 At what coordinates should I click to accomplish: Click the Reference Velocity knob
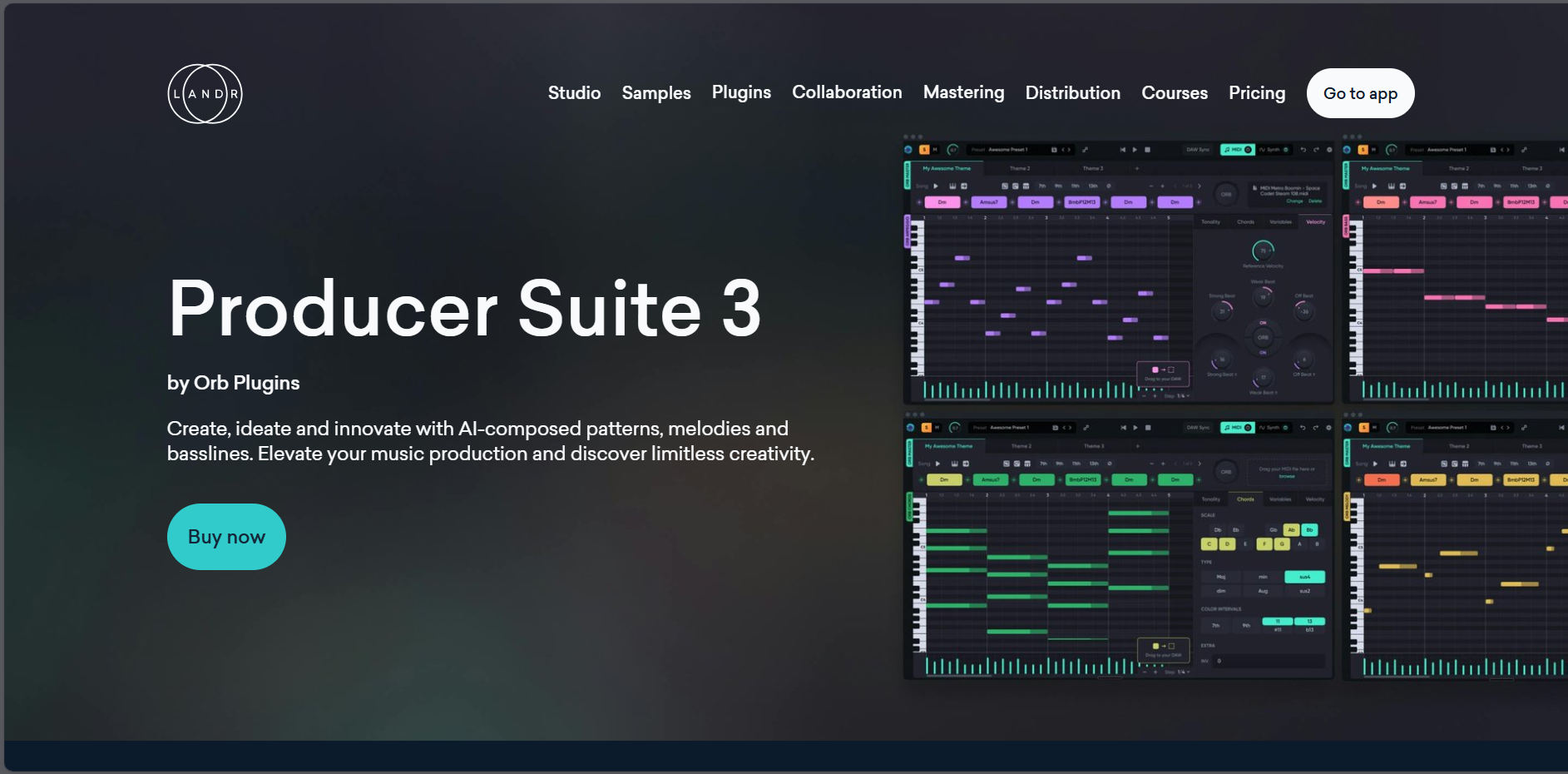(x=1263, y=251)
